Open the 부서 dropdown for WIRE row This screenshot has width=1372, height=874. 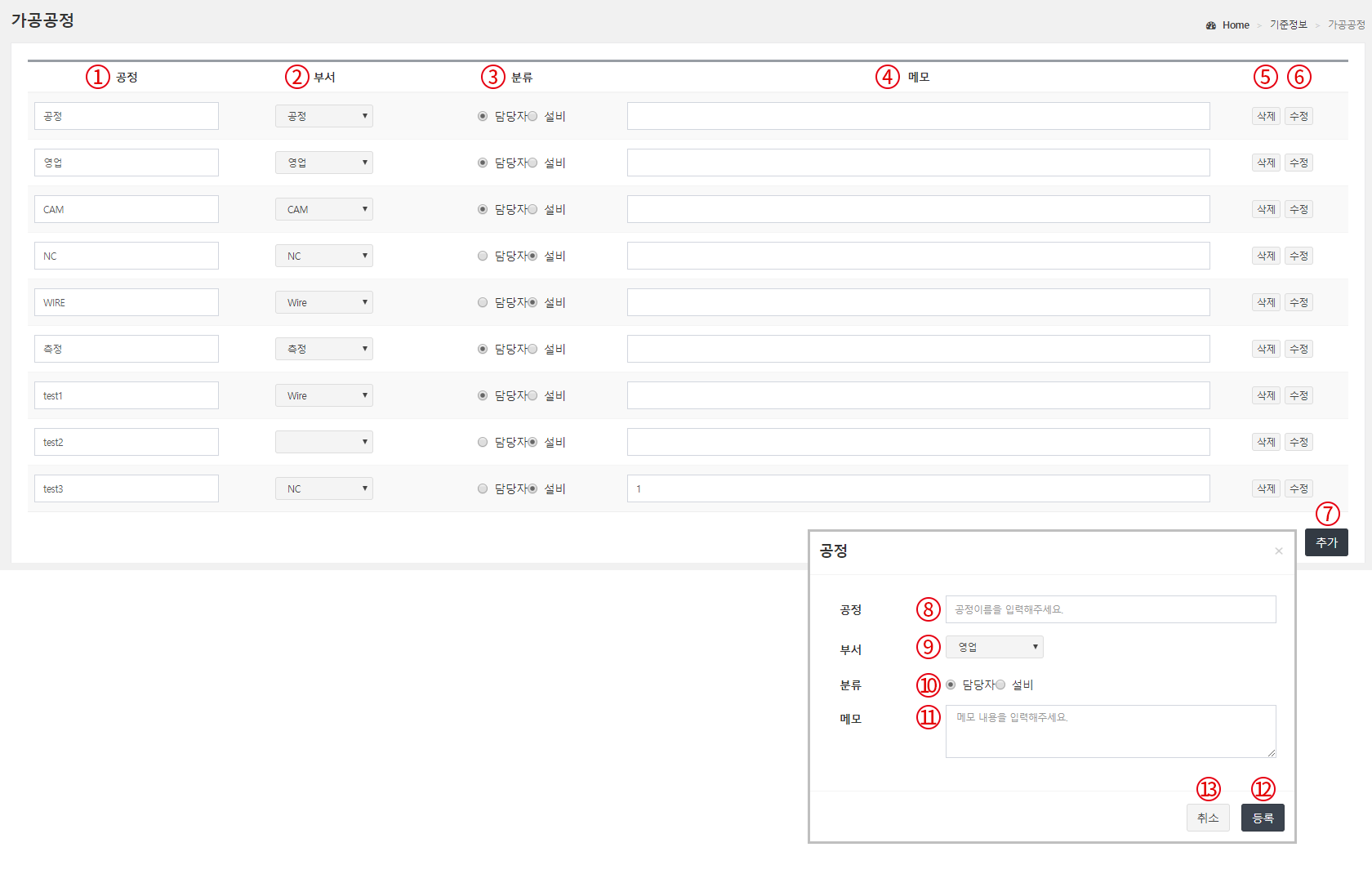pos(324,303)
